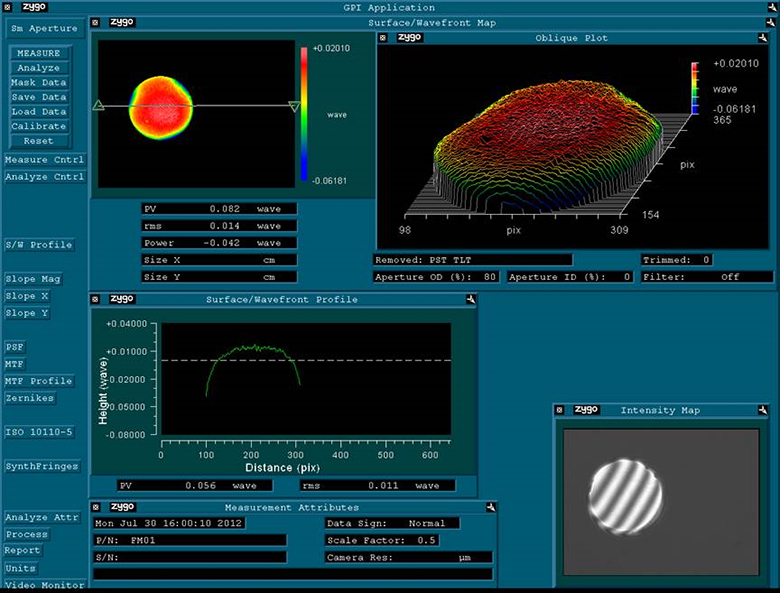Image resolution: width=780 pixels, height=593 pixels.
Task: Open Video Monitor
Action: (45, 585)
